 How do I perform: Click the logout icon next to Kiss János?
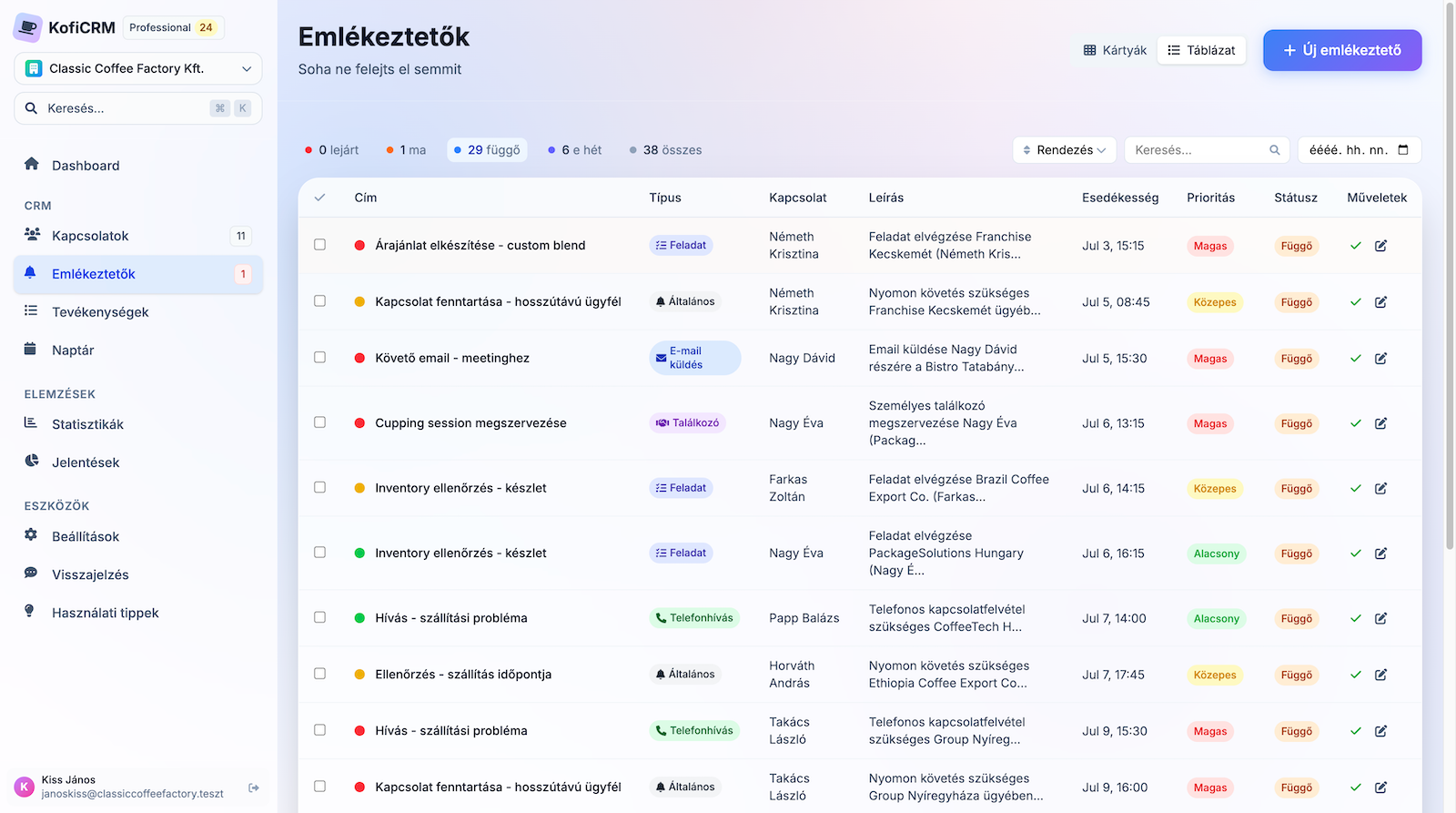click(x=254, y=788)
